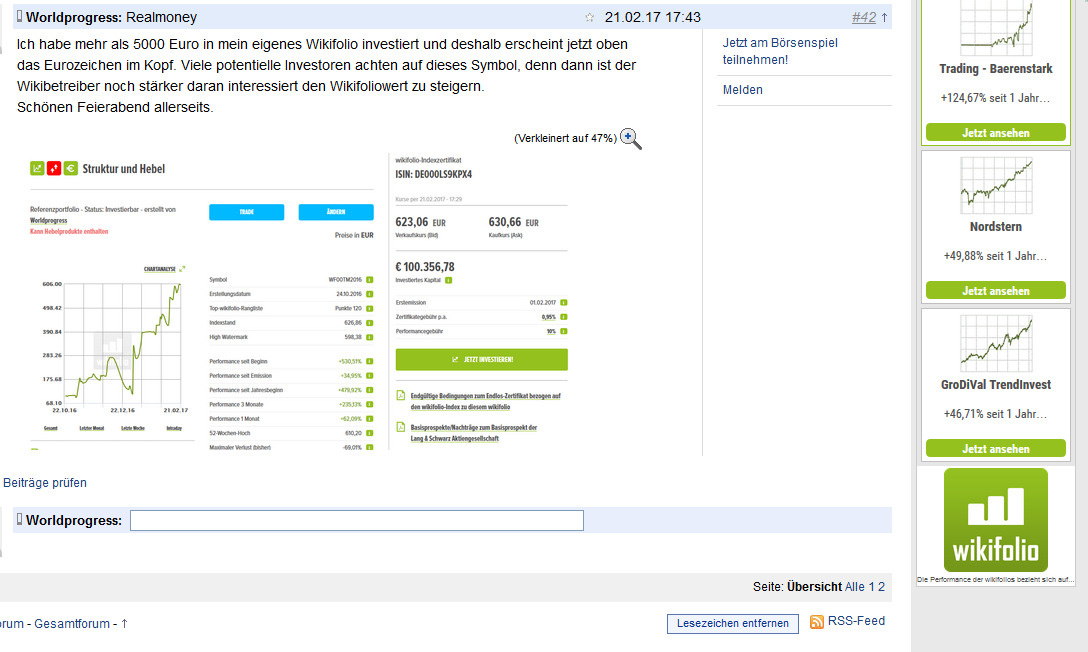This screenshot has height=652, width=1088.
Task: Click 'Beiträge prüfen' link
Action: pyautogui.click(x=45, y=483)
